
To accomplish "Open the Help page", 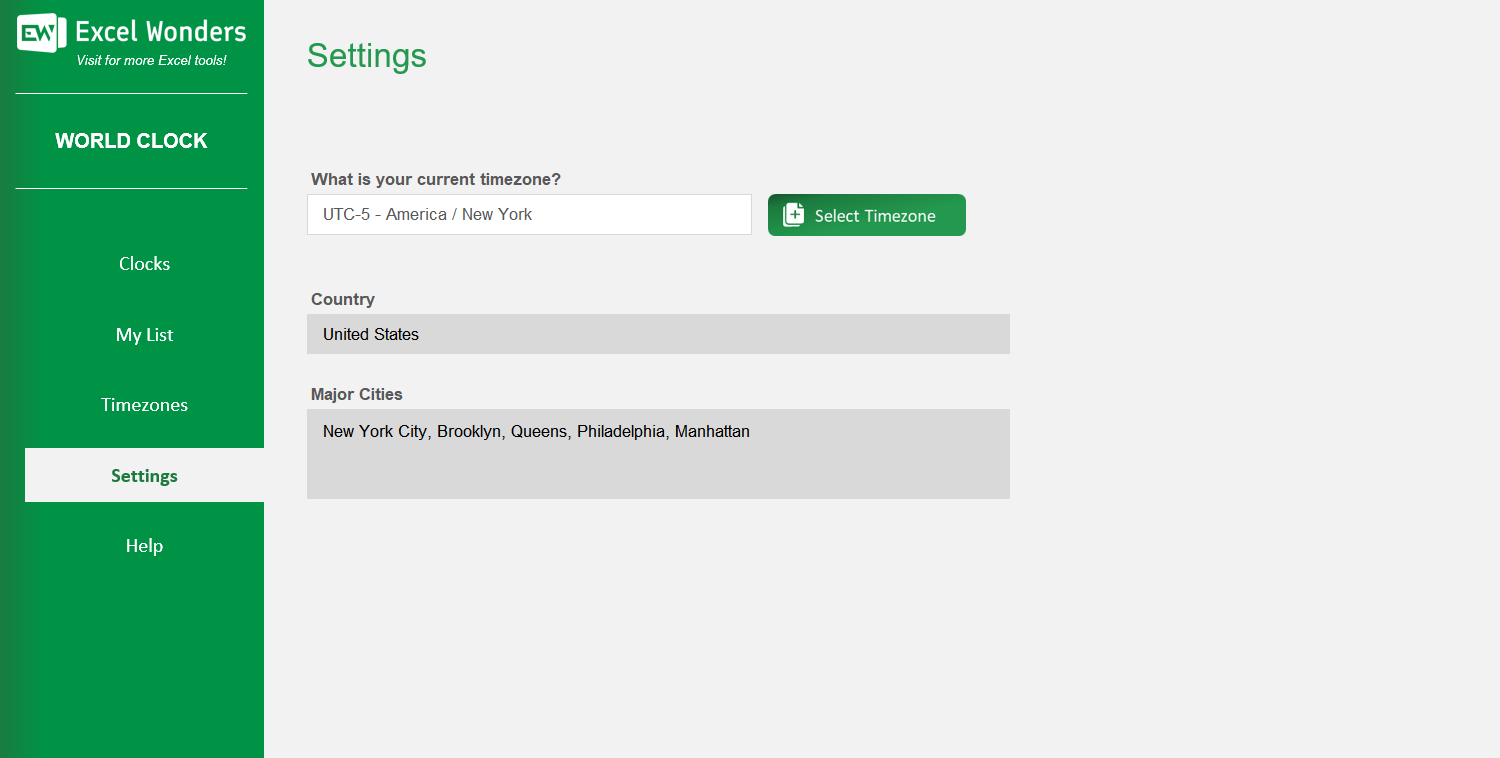I will tap(144, 546).
